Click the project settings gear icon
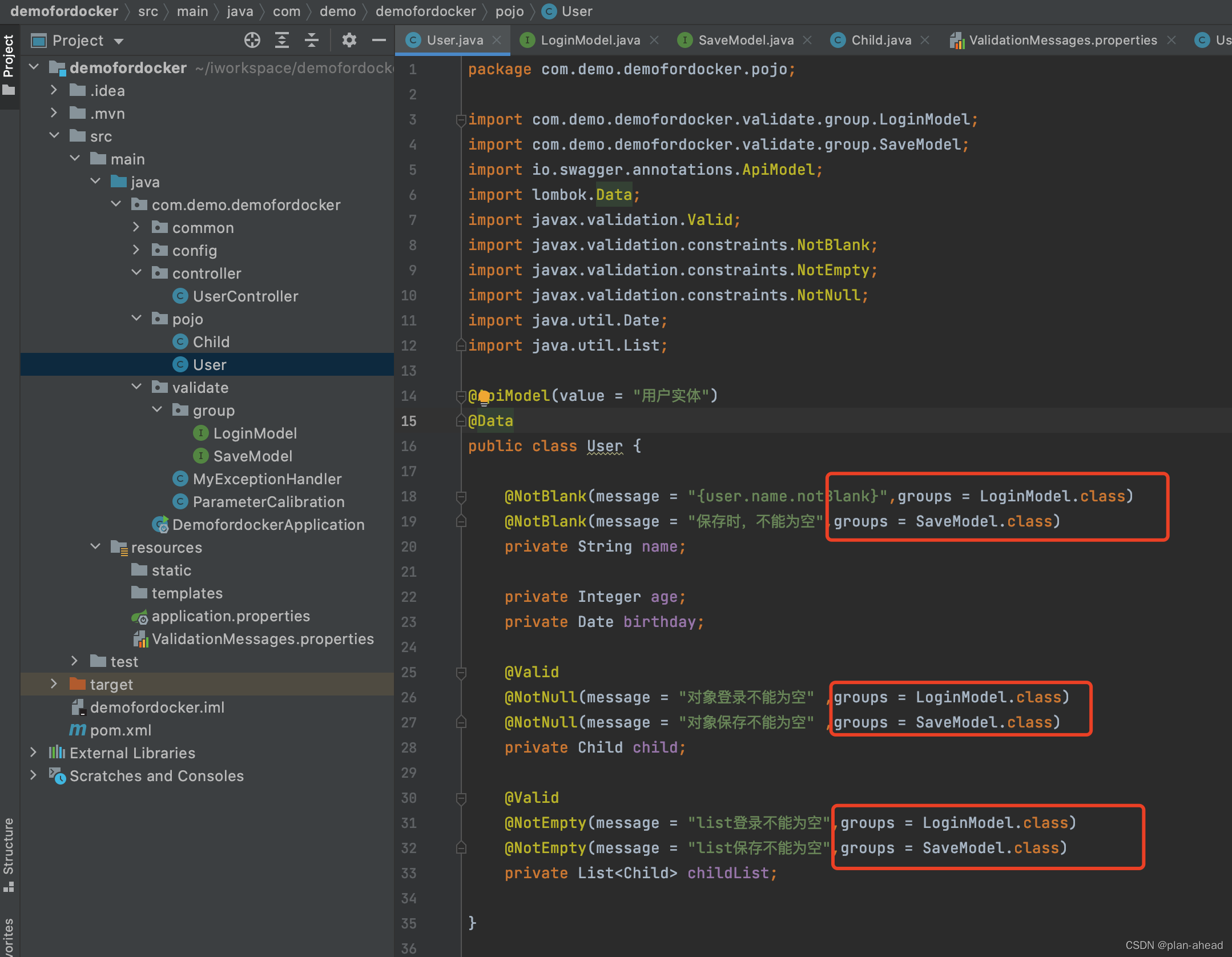Image resolution: width=1232 pixels, height=957 pixels. coord(349,40)
